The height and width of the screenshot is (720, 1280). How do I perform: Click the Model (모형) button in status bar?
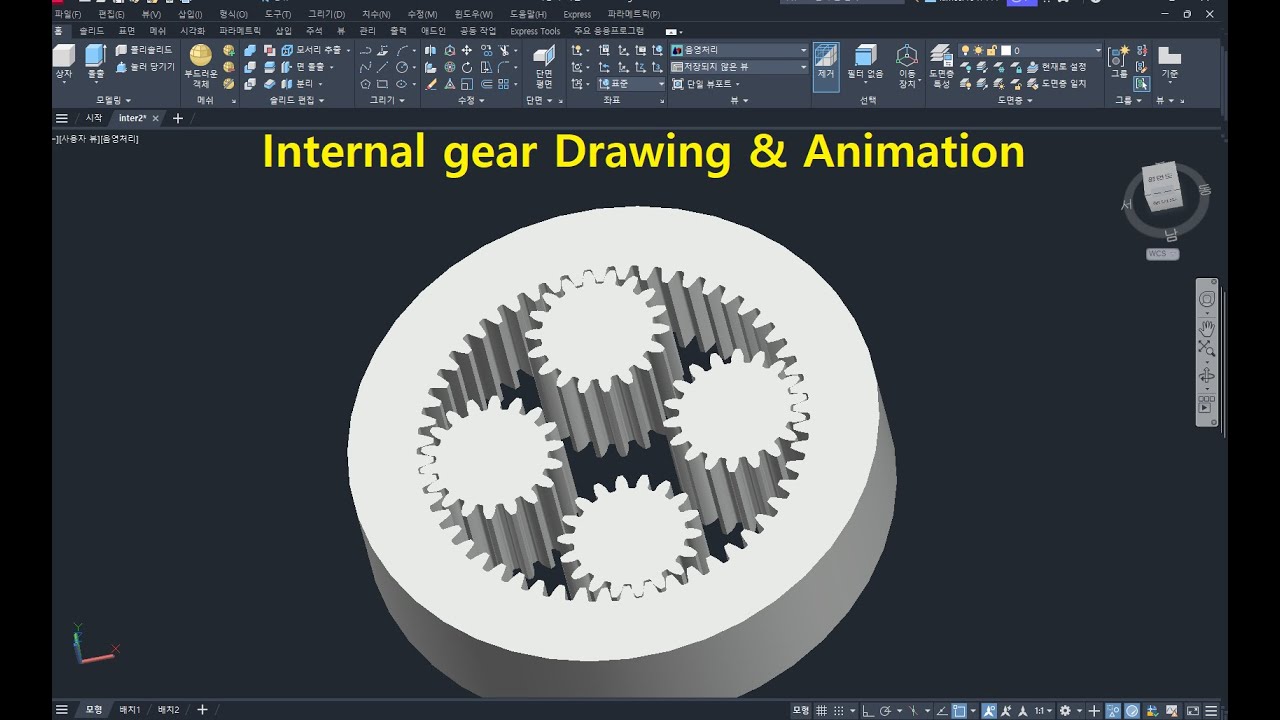click(x=801, y=710)
